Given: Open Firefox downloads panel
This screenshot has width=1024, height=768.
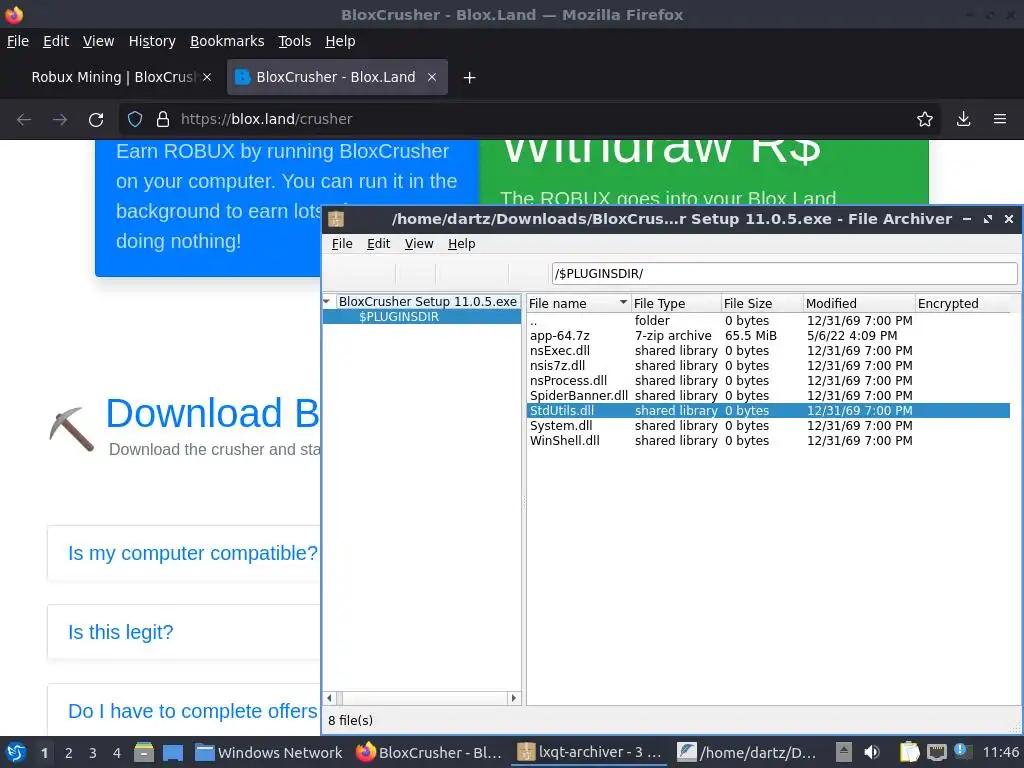Looking at the screenshot, I should 963,119.
